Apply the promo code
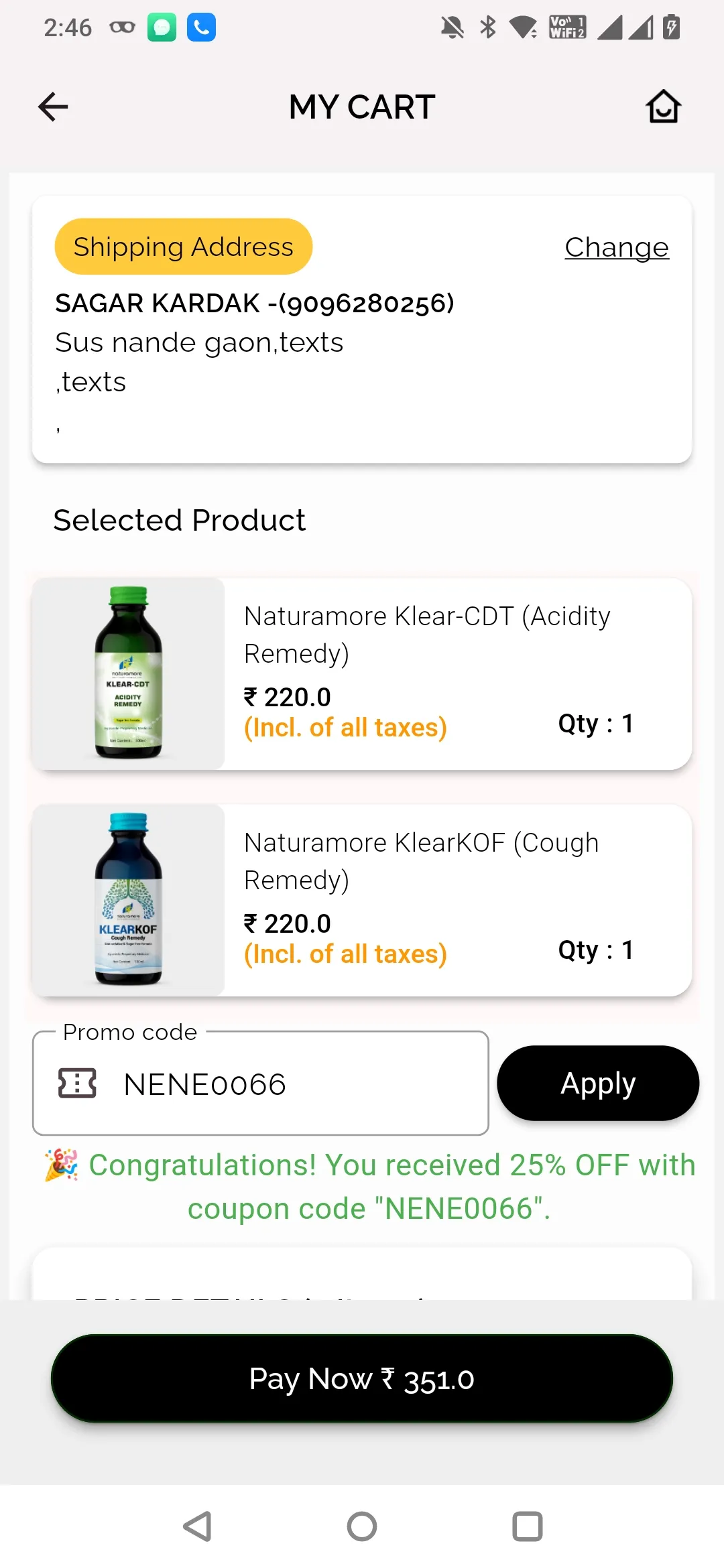Image resolution: width=724 pixels, height=1568 pixels. pyautogui.click(x=597, y=1083)
